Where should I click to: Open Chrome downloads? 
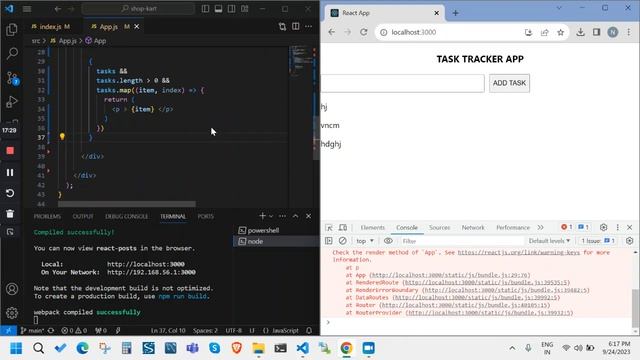[580, 32]
